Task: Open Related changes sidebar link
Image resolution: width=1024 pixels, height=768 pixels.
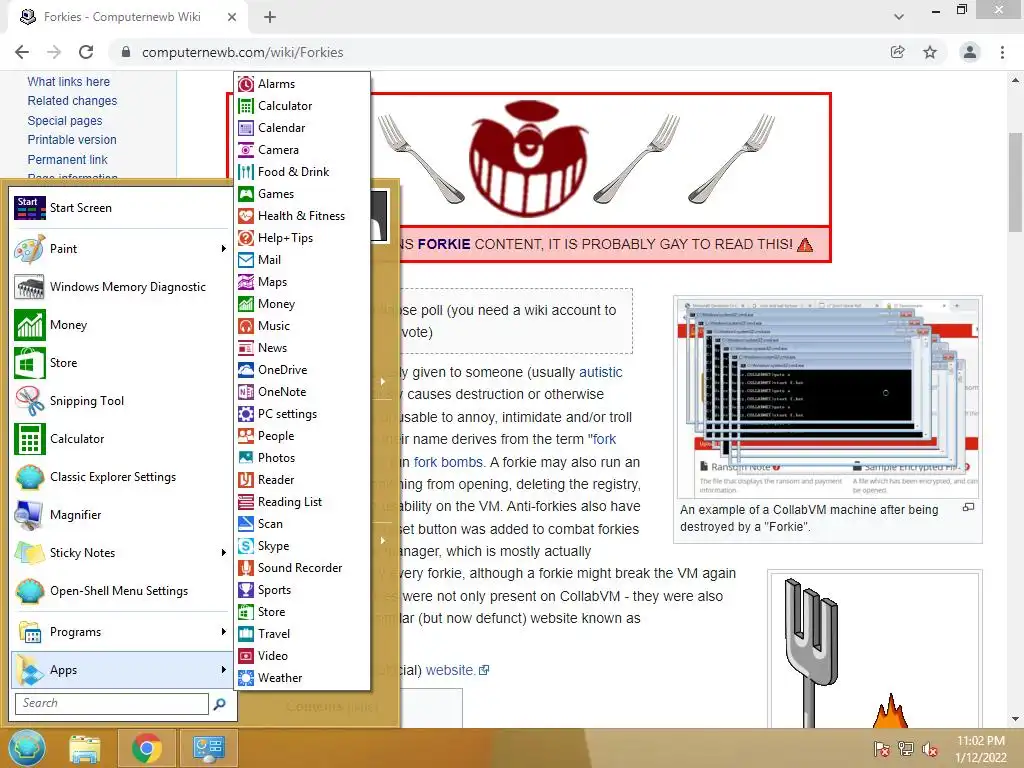Action: tap(72, 101)
